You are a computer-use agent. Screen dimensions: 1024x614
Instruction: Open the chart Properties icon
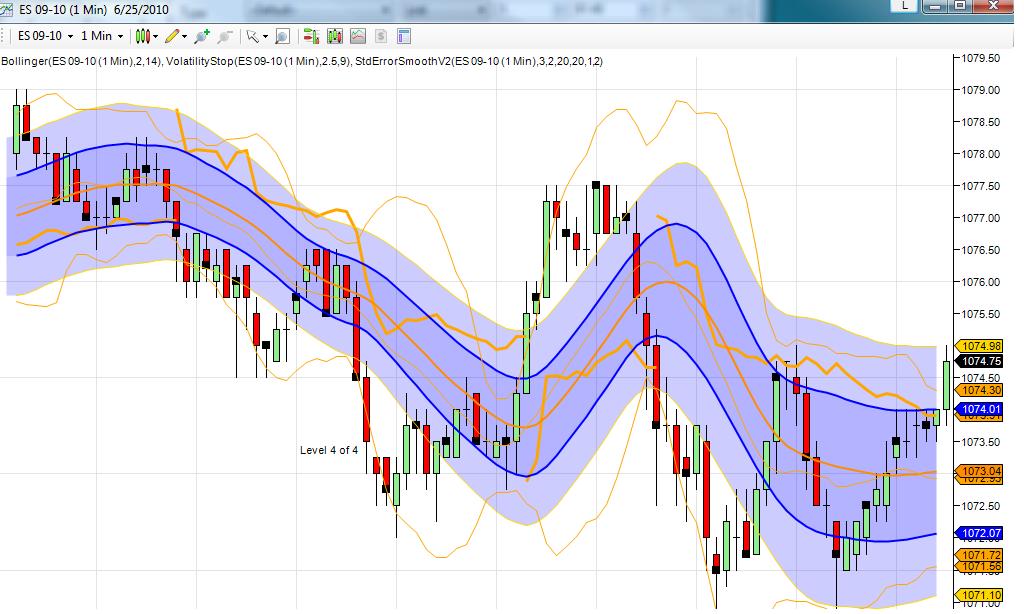point(404,37)
